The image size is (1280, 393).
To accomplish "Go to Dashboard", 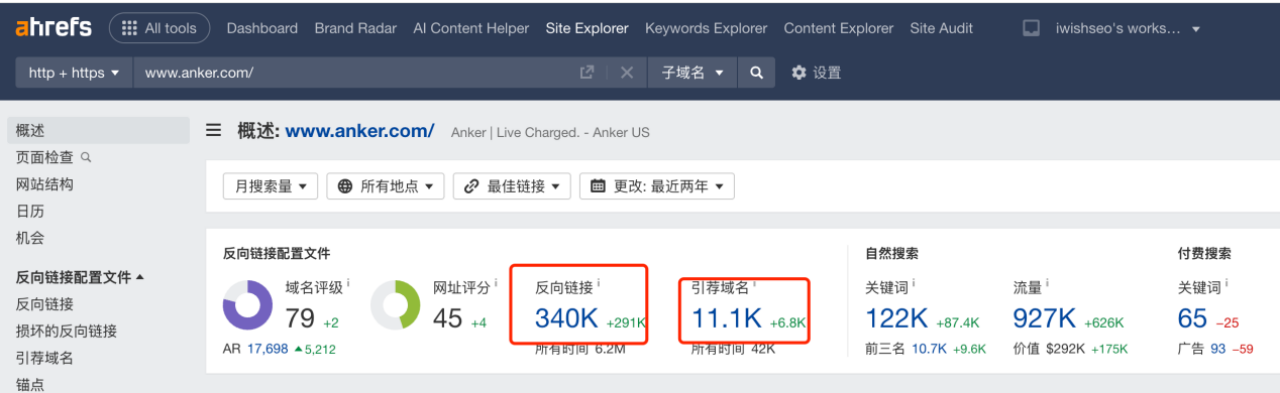I will coord(262,28).
